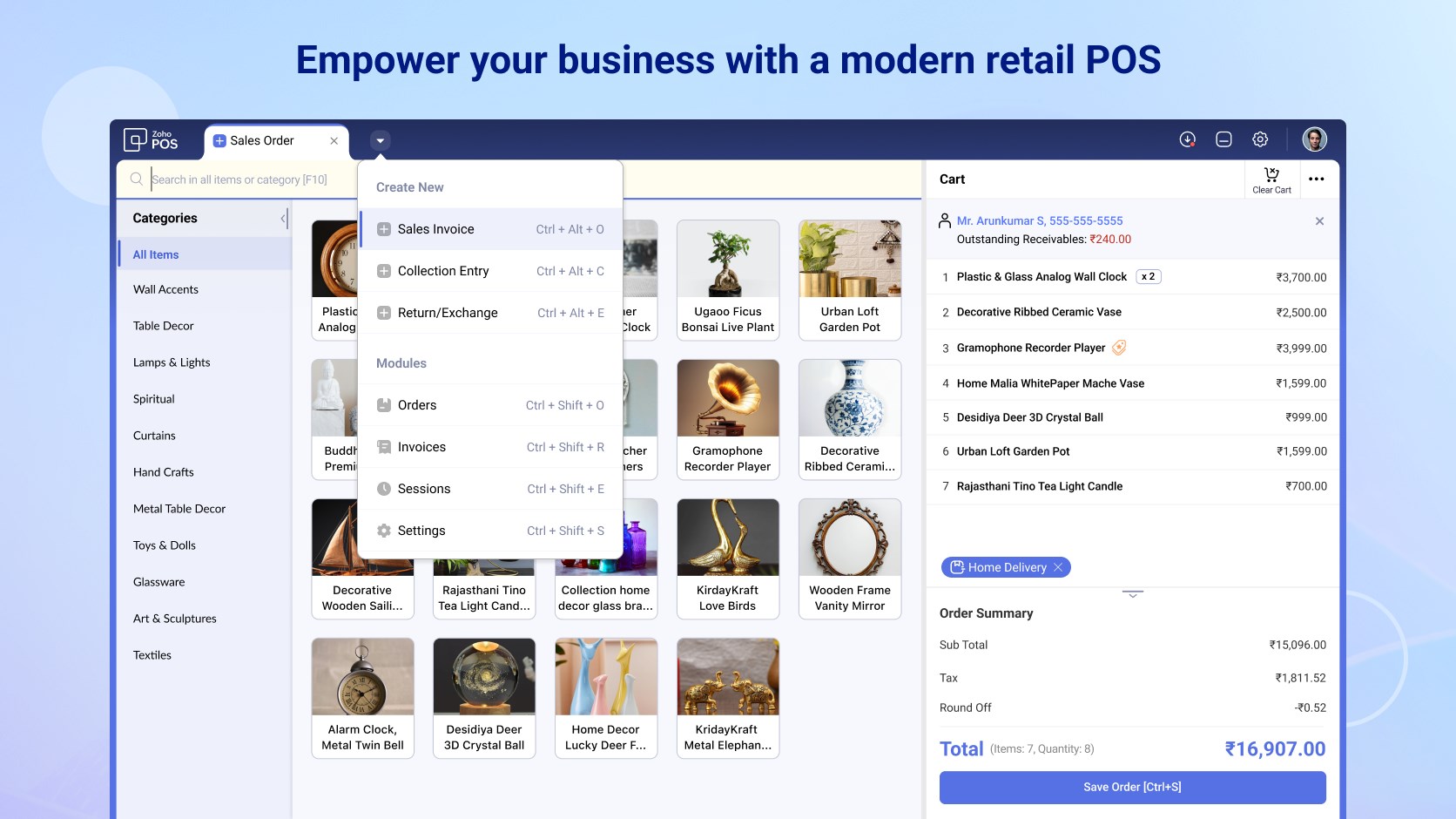Image resolution: width=1456 pixels, height=819 pixels.
Task: Add Ugaoo Ficus Bonsai Live Plant item
Action: [x=728, y=280]
